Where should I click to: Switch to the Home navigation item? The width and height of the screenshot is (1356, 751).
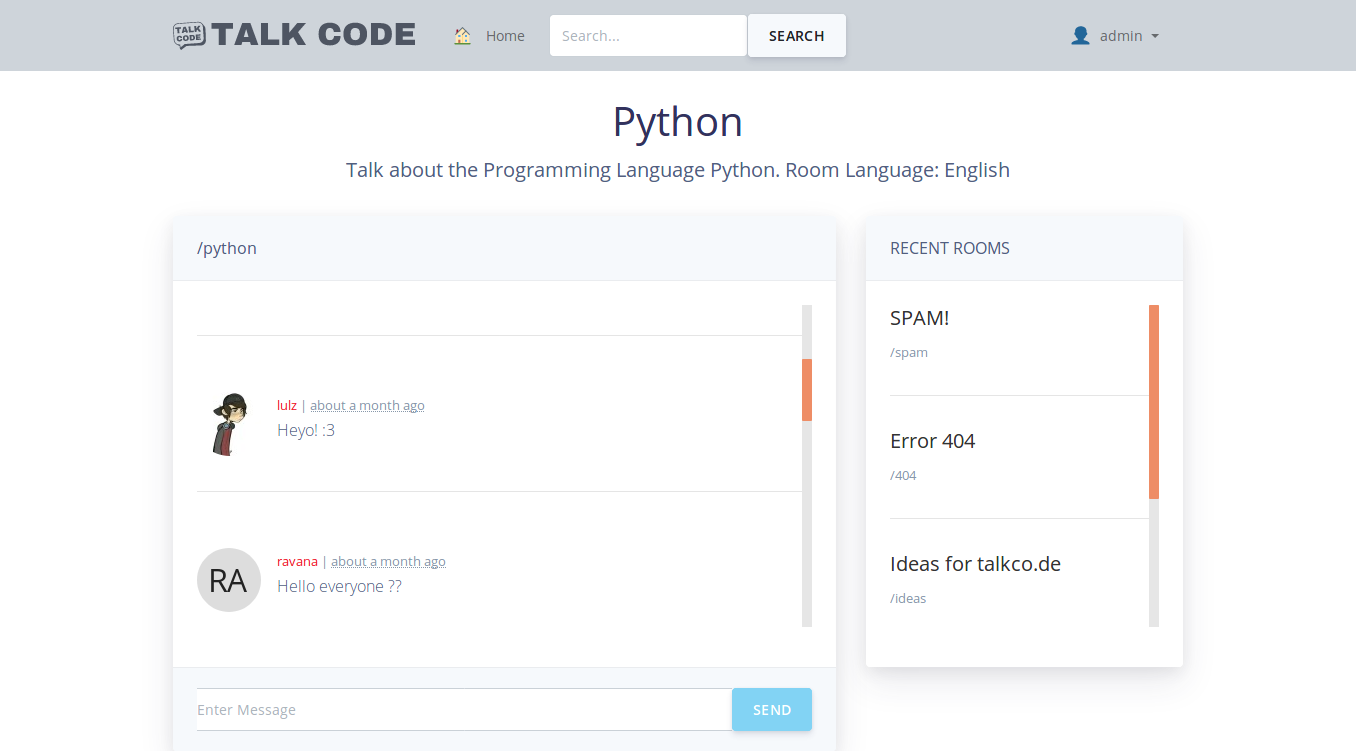click(505, 35)
